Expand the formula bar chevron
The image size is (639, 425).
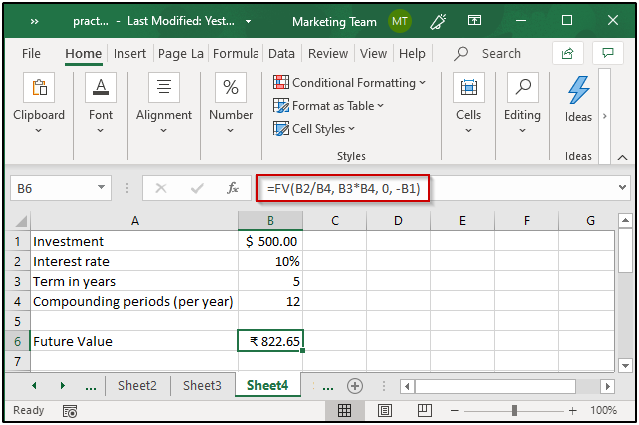622,187
